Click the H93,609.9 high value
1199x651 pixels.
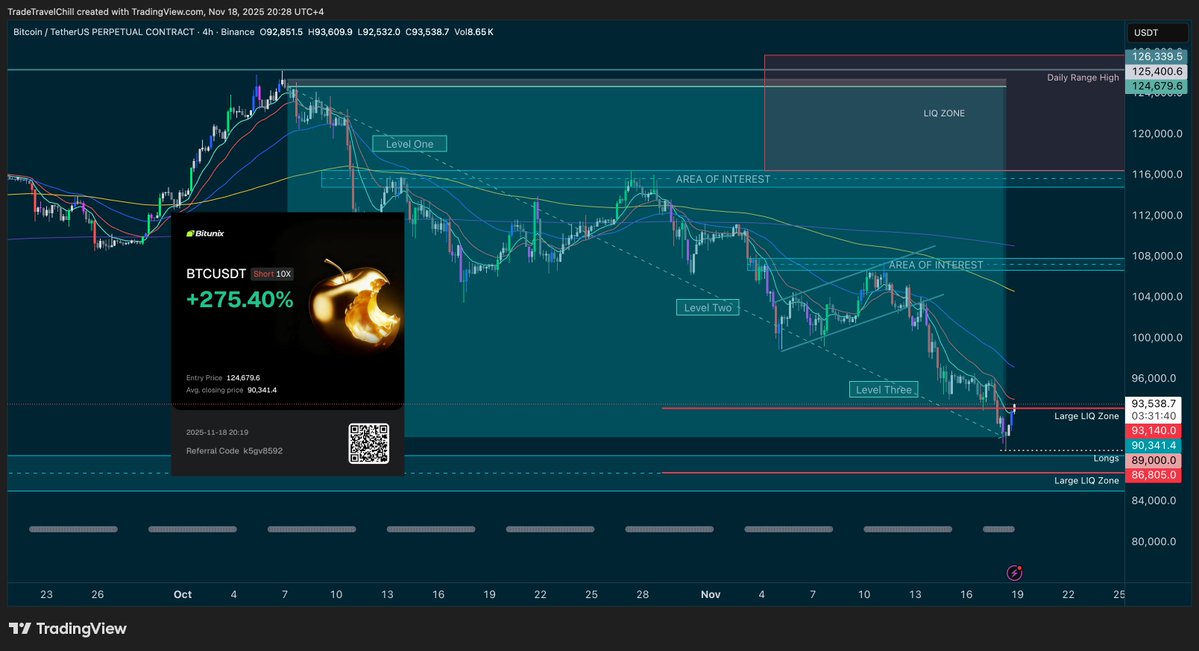tap(330, 32)
